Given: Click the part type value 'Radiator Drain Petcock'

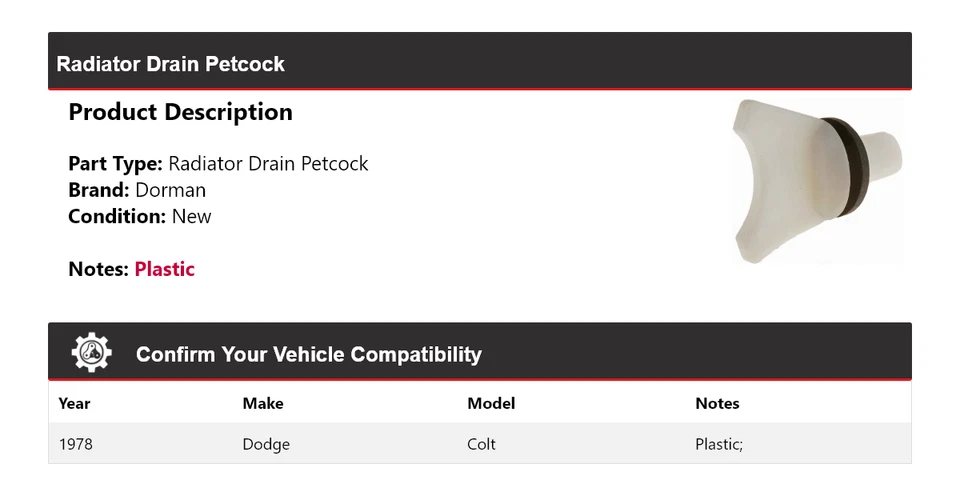Looking at the screenshot, I should coord(268,164).
